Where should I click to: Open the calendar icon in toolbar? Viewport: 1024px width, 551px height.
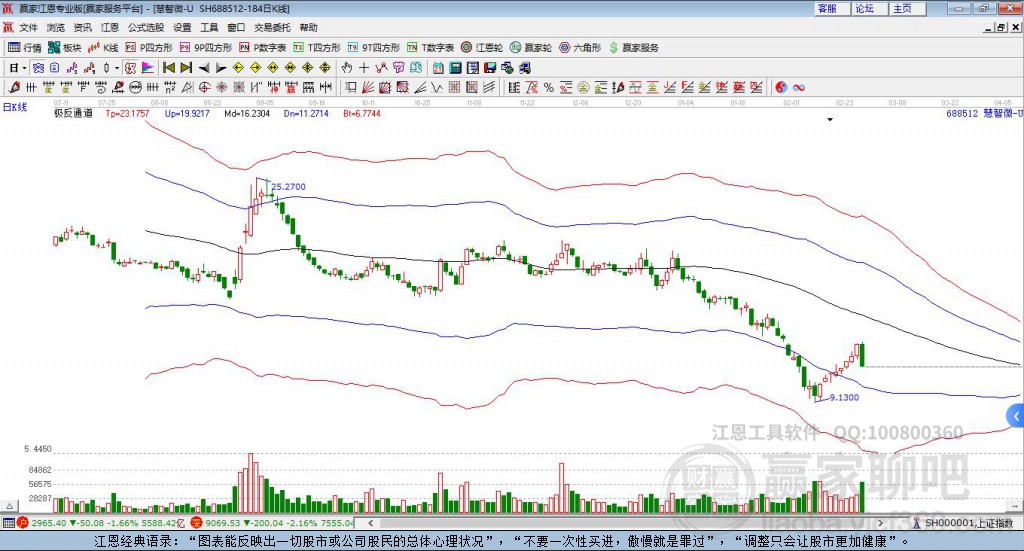[x=438, y=68]
